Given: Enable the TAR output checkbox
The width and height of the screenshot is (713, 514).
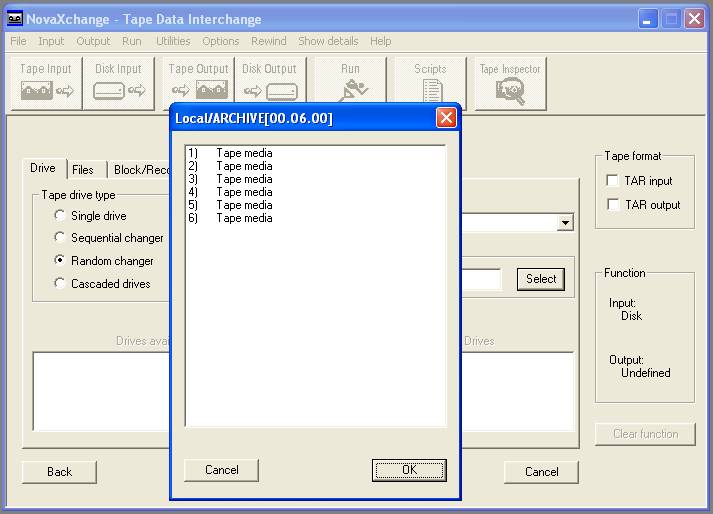Looking at the screenshot, I should (x=613, y=205).
